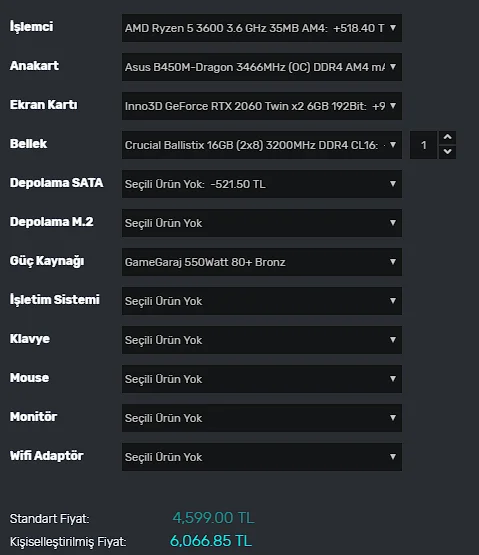Open the Wifi Adaptör dropdown

(x=262, y=457)
